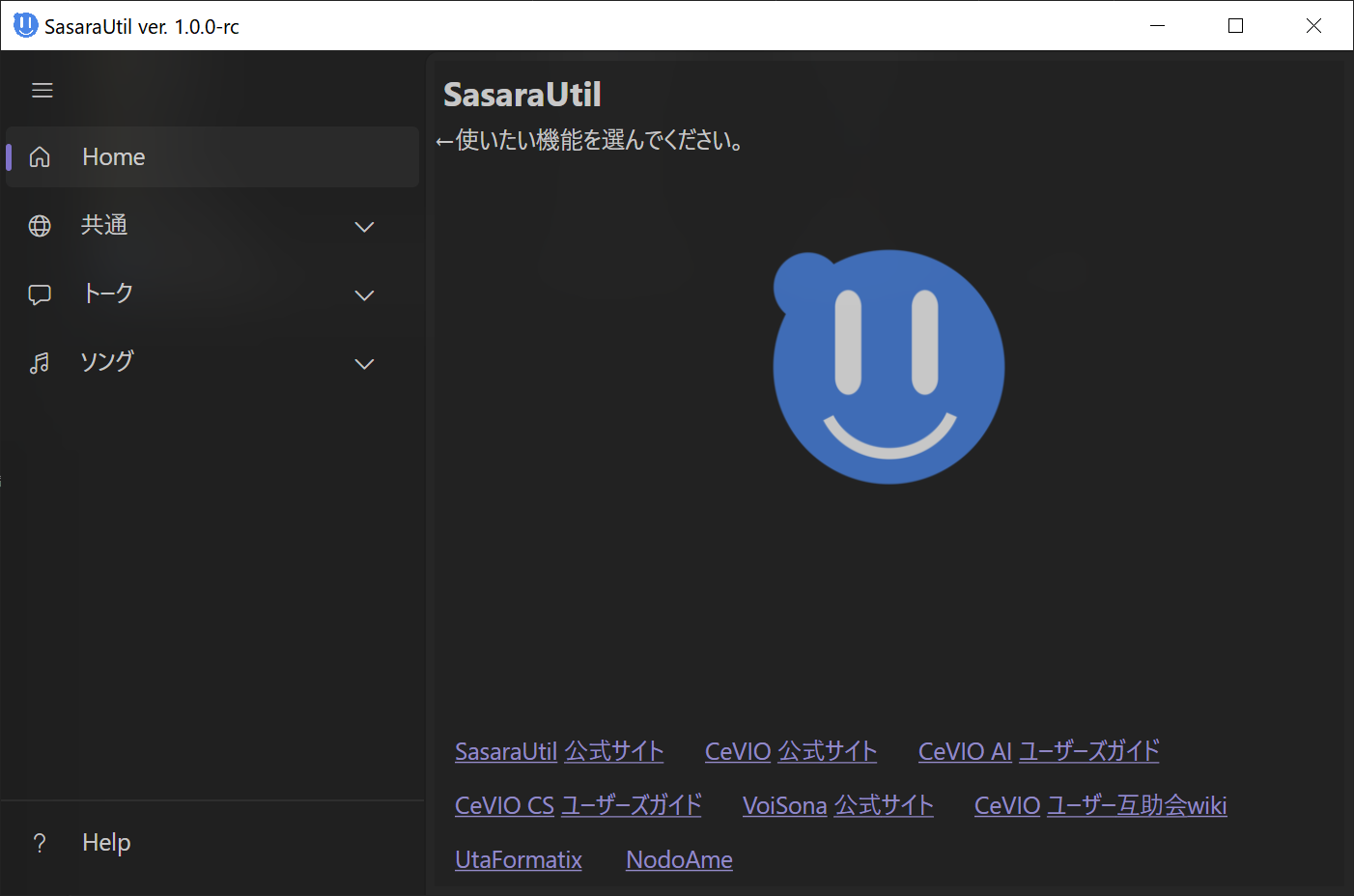Screen dimensions: 1354x896
Task: Click the SasaraUtil page heading
Action: click(522, 95)
